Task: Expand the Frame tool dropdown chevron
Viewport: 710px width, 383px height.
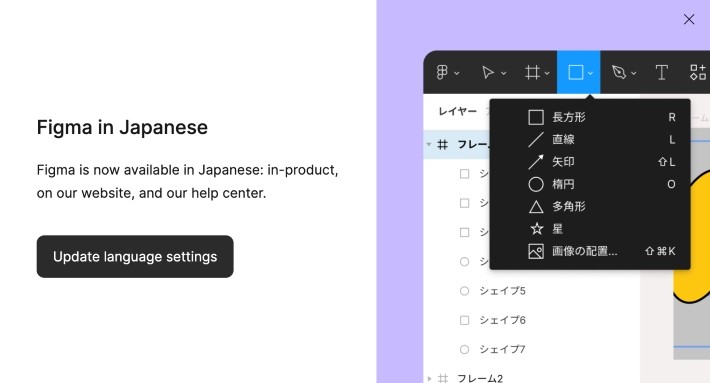Action: 547,73
